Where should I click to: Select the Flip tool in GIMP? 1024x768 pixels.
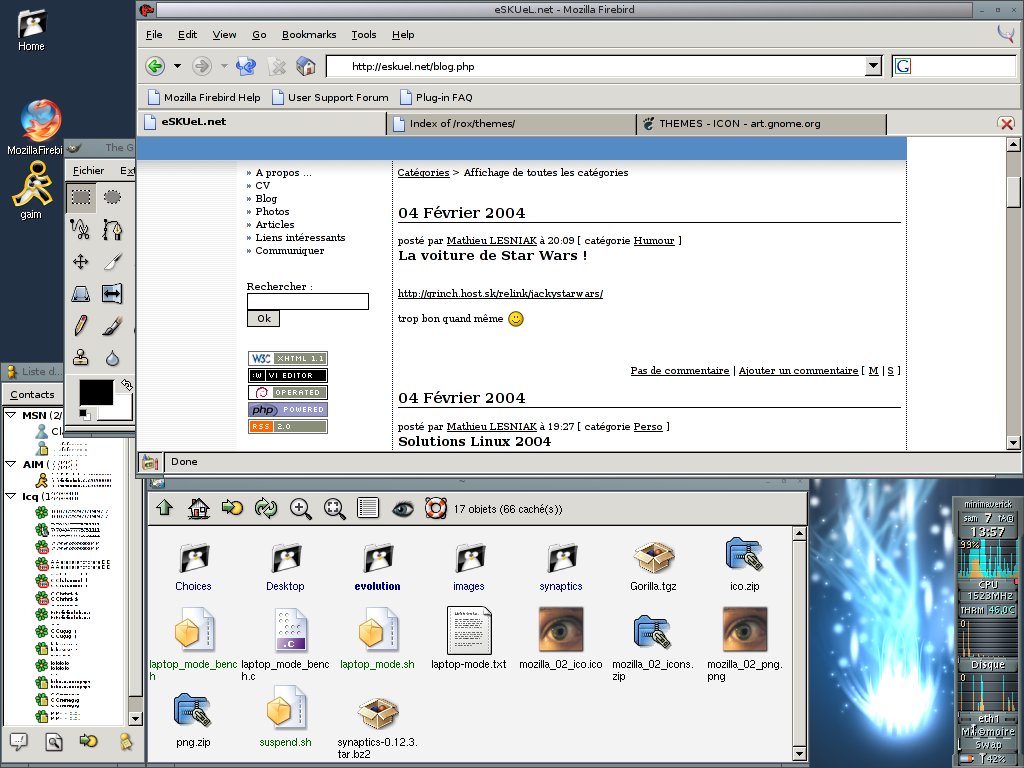tap(112, 294)
